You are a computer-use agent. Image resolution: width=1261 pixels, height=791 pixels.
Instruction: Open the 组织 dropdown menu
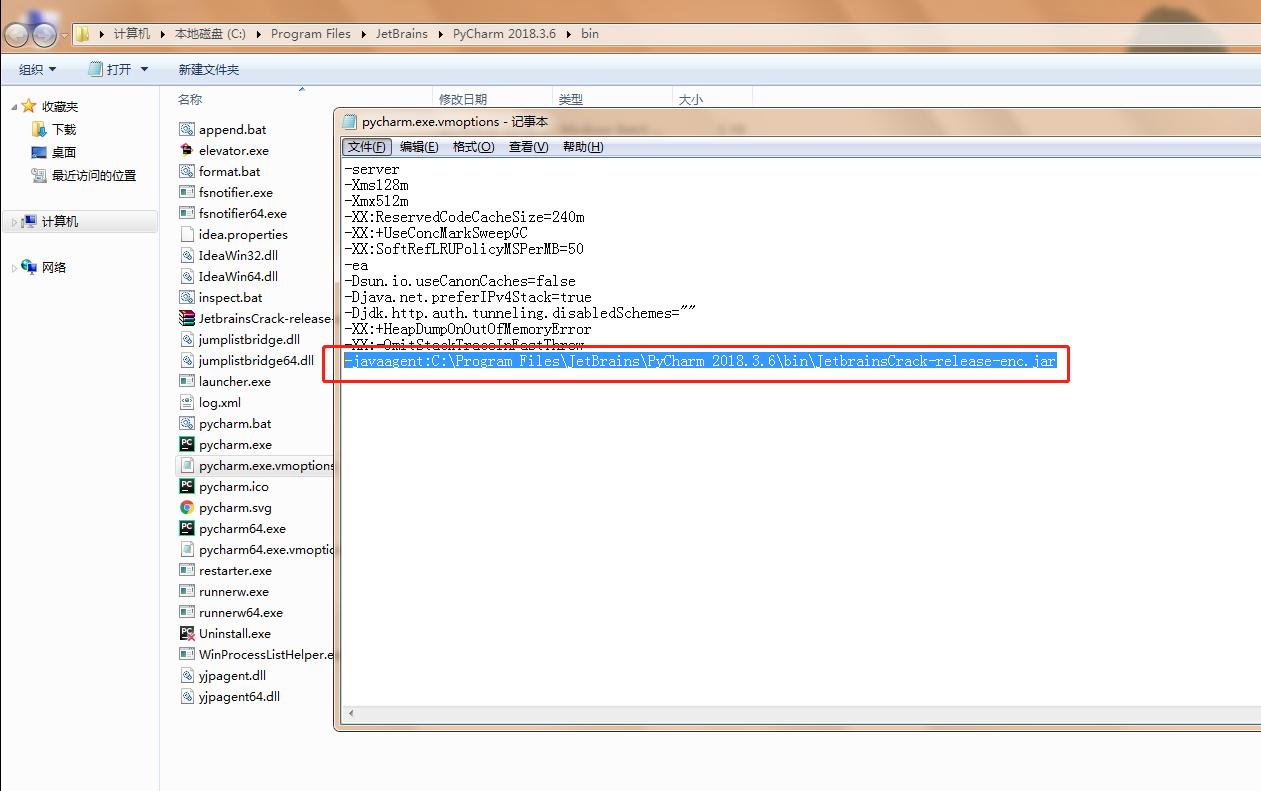(38, 69)
